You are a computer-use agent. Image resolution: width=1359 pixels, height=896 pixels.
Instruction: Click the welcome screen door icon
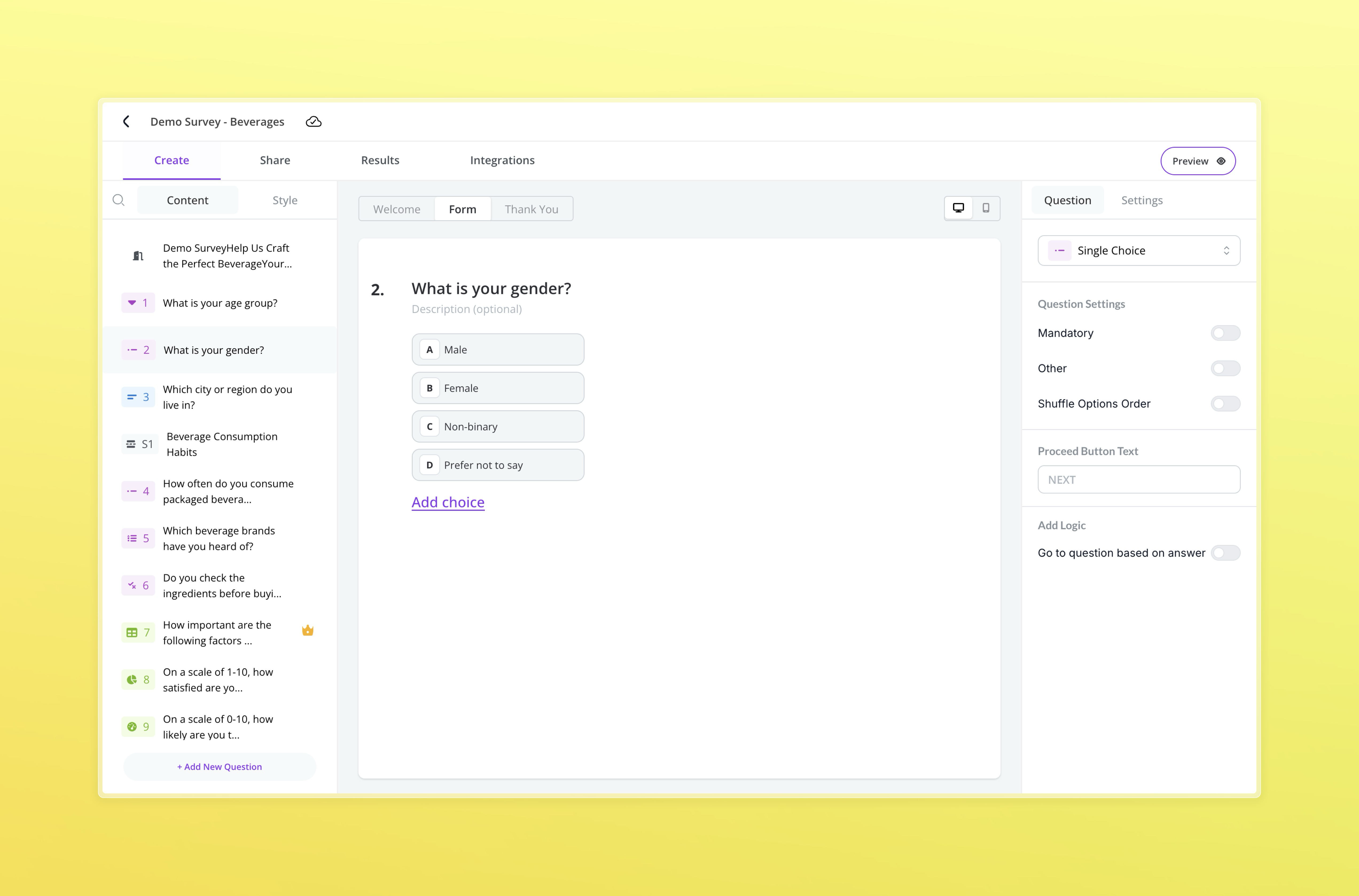pyautogui.click(x=138, y=256)
